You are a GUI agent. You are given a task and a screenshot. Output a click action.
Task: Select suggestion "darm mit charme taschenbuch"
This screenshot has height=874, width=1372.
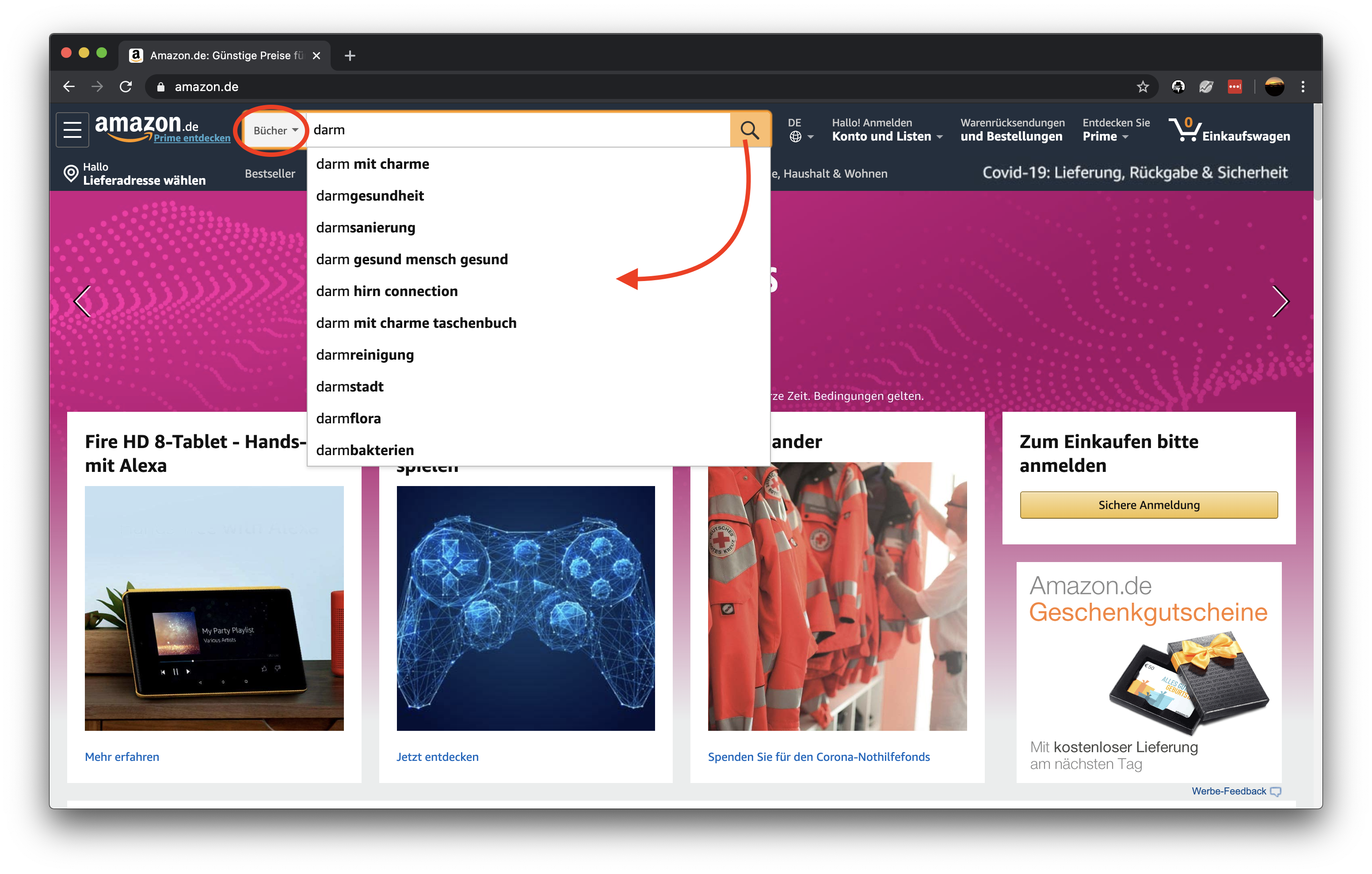coord(538,323)
